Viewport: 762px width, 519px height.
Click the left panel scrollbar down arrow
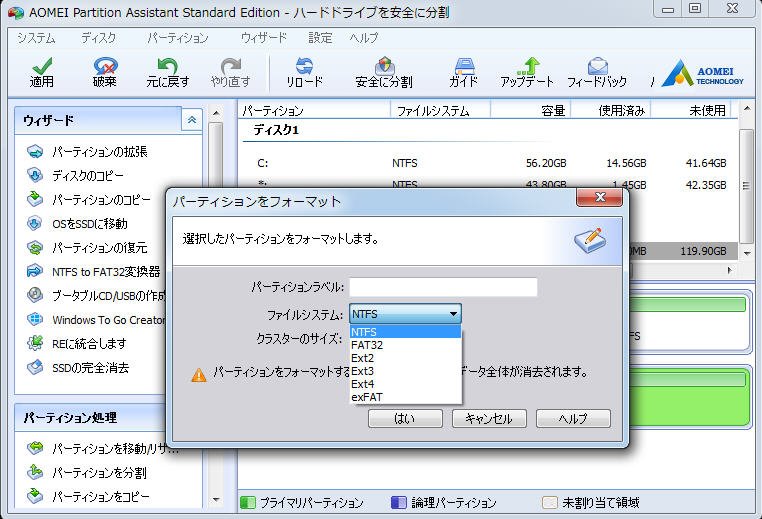tap(216, 500)
